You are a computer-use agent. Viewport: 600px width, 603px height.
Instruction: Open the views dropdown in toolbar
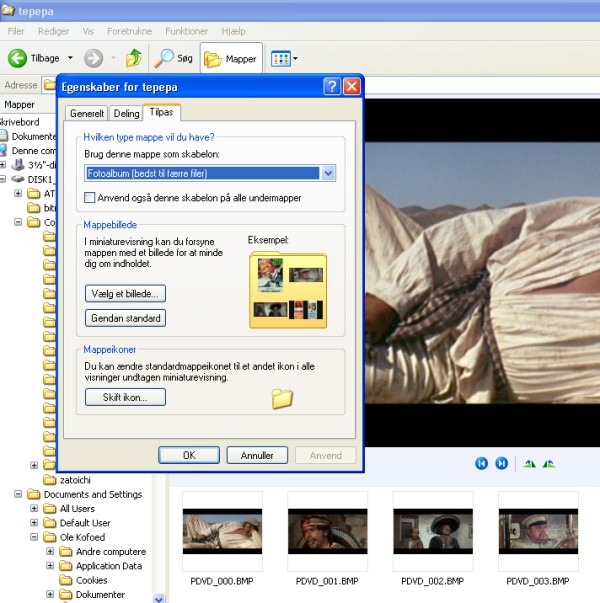(284, 59)
